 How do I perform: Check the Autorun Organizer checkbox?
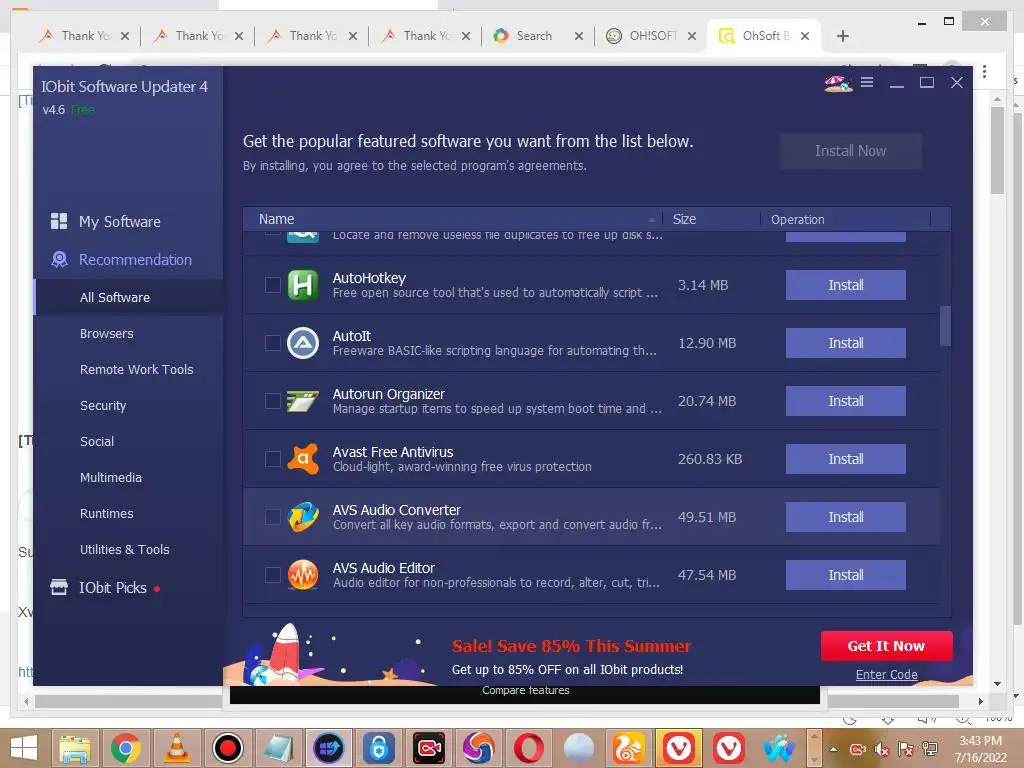pyautogui.click(x=272, y=401)
